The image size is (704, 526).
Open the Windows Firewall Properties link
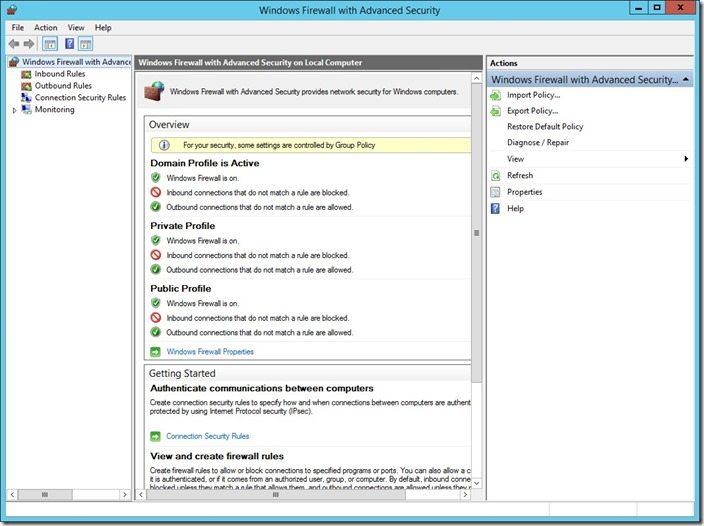tap(210, 352)
